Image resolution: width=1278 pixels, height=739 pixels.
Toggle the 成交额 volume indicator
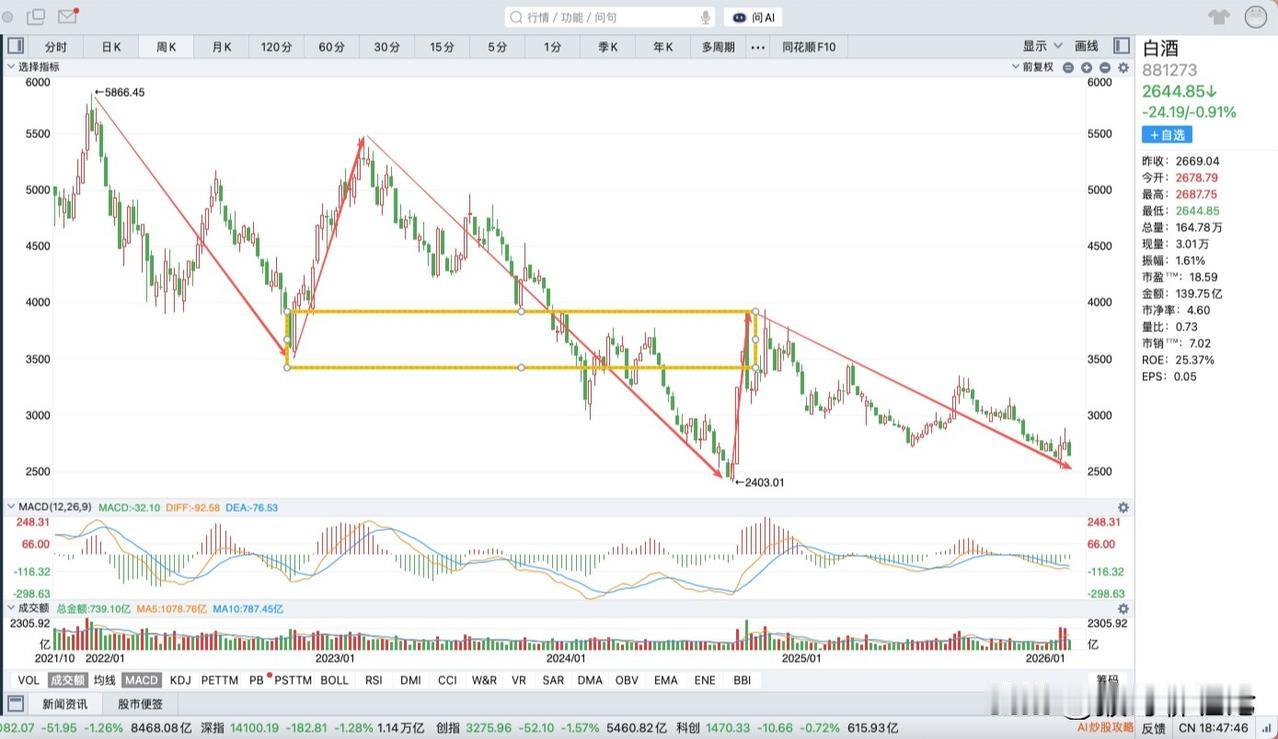click(68, 680)
